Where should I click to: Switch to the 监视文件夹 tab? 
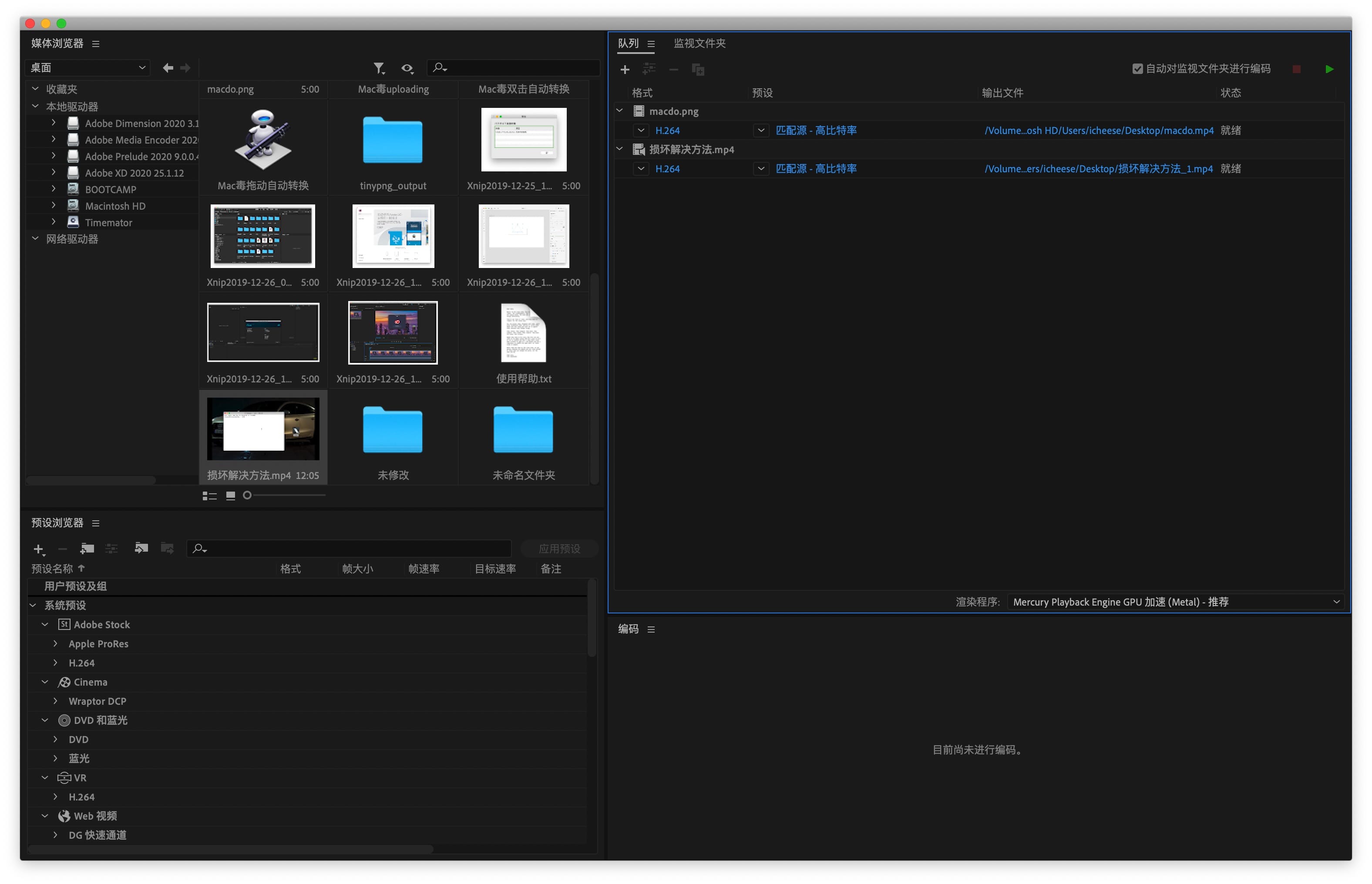699,44
